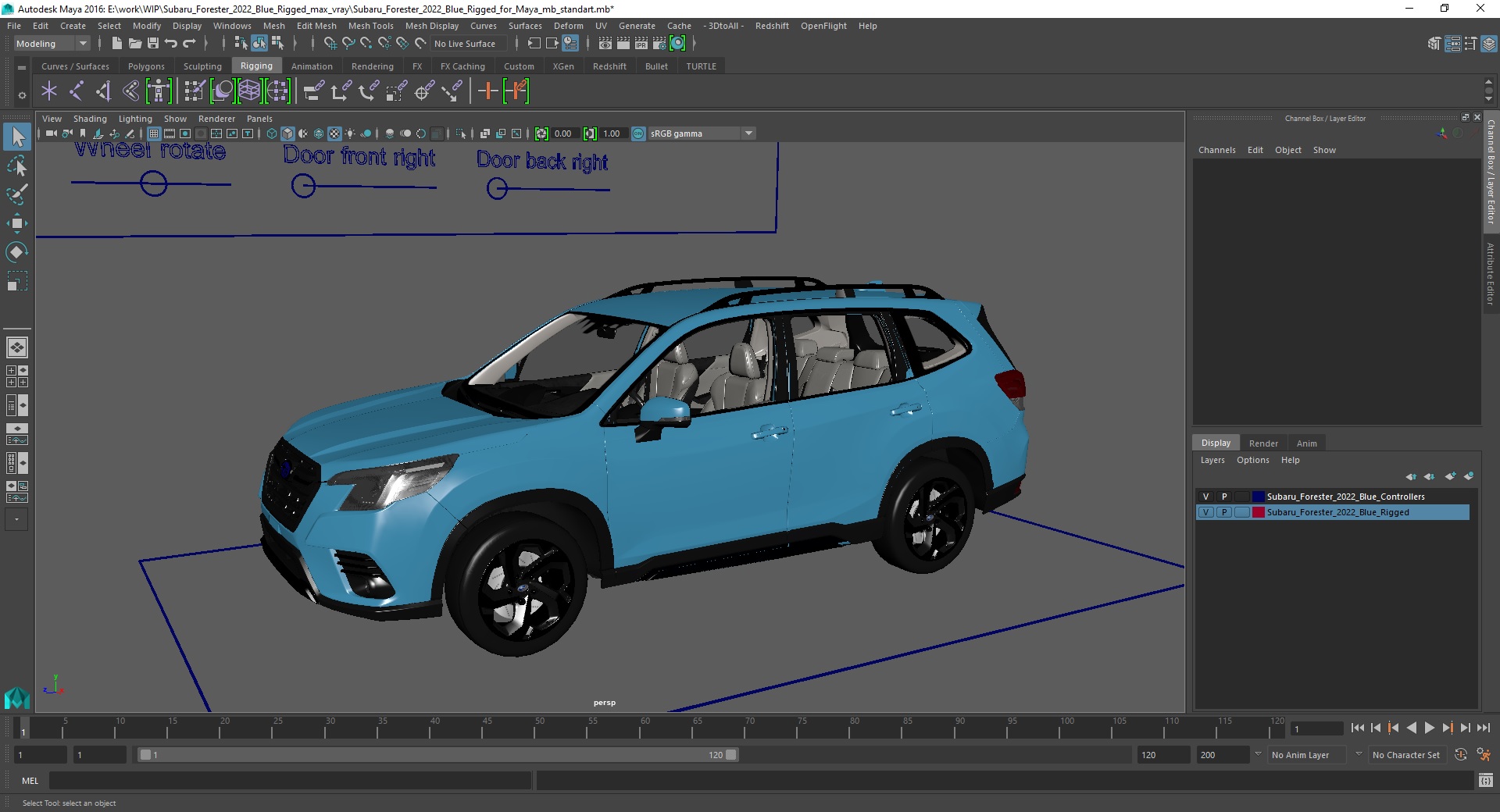Click the blue Controllers layer color swatch

[x=1258, y=497]
